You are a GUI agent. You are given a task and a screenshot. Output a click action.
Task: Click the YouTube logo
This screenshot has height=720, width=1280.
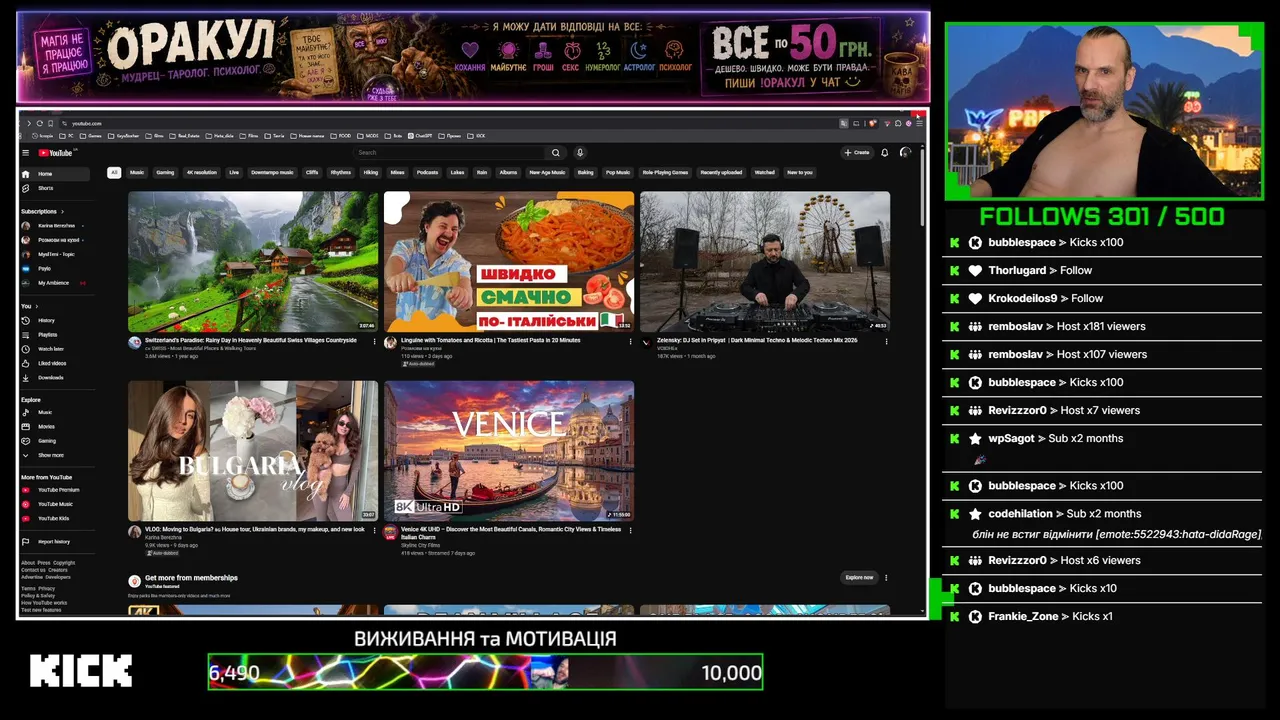tap(56, 153)
